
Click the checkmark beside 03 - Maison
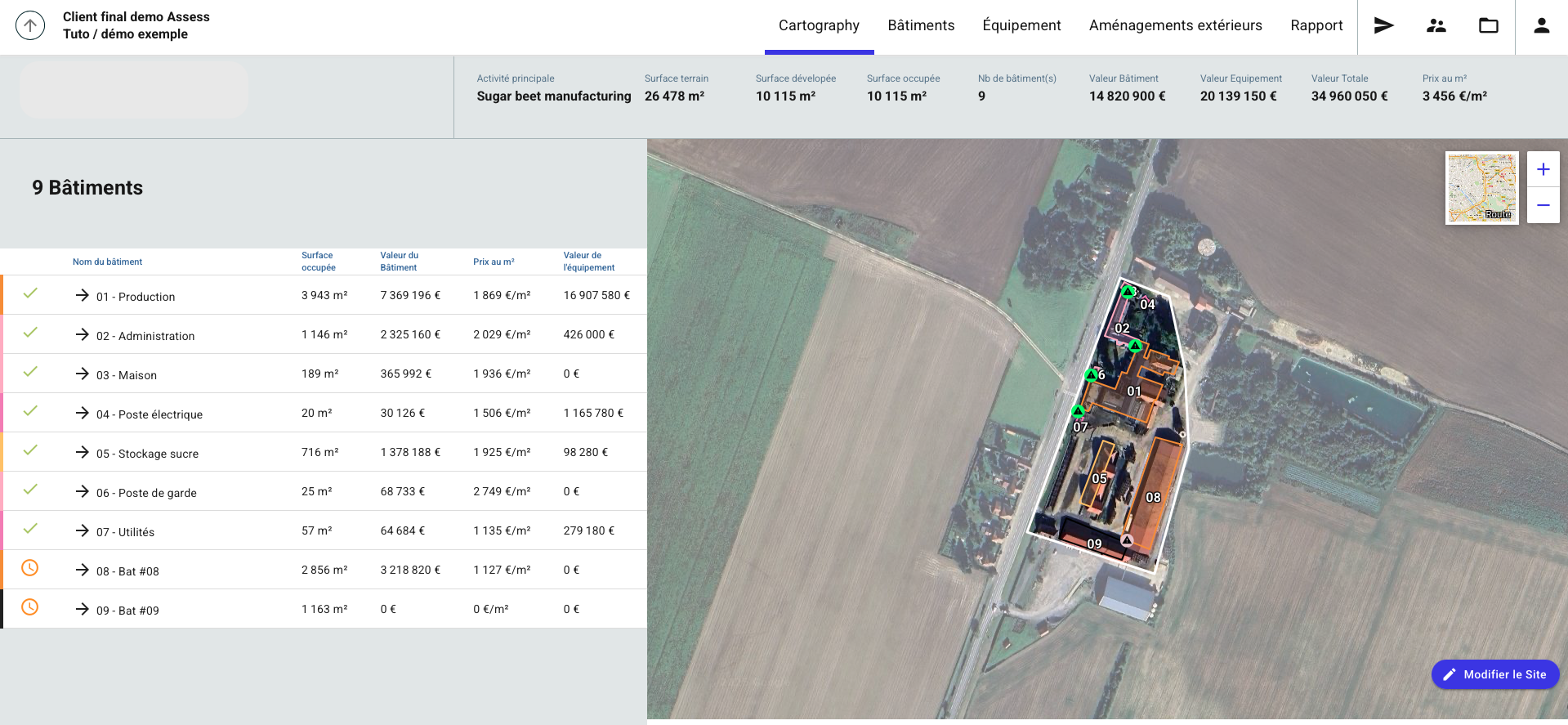click(x=30, y=372)
